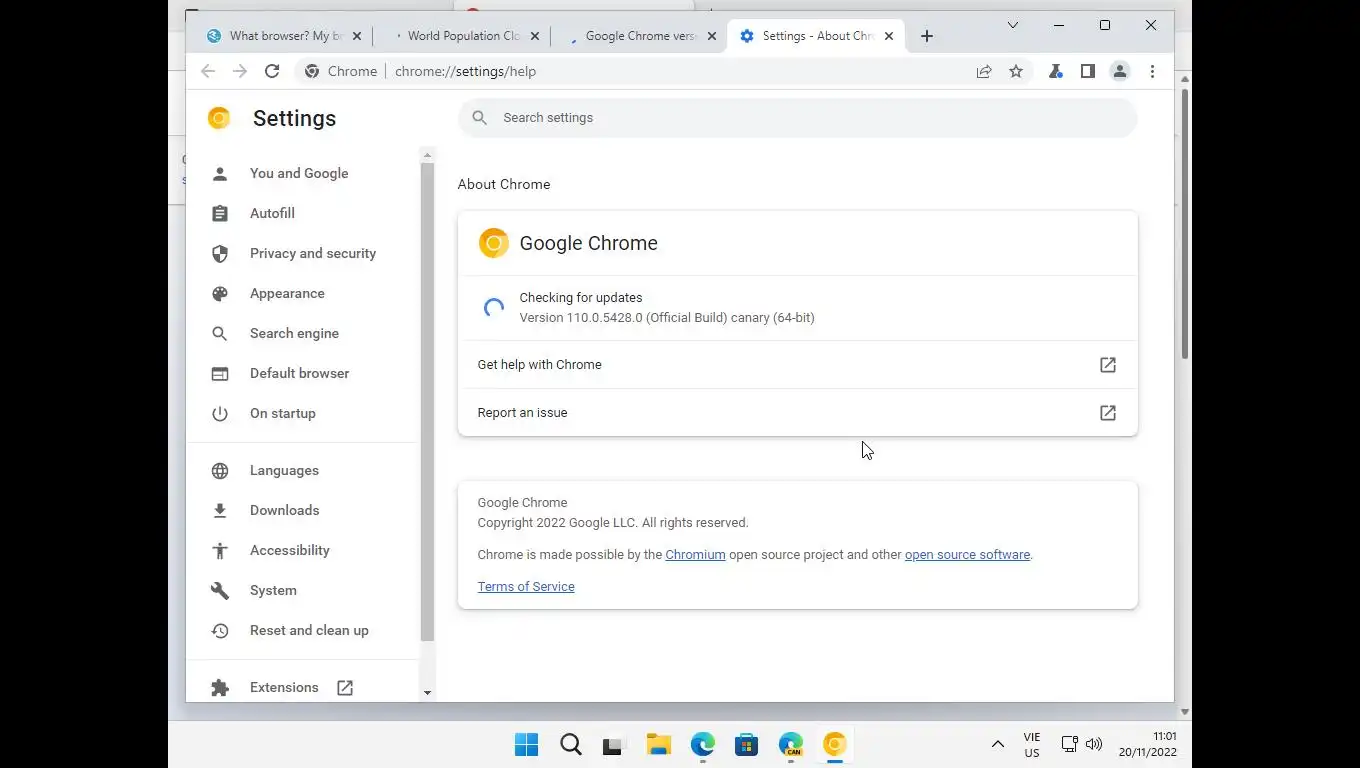Open the Windows Start menu

(526, 744)
